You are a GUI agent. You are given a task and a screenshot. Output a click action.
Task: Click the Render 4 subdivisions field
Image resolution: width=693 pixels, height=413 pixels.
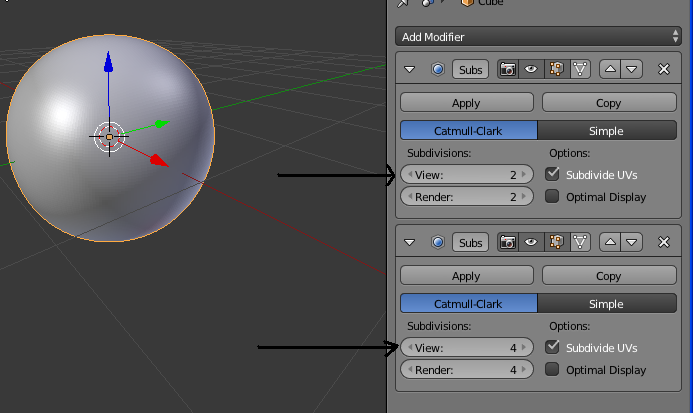pyautogui.click(x=467, y=370)
